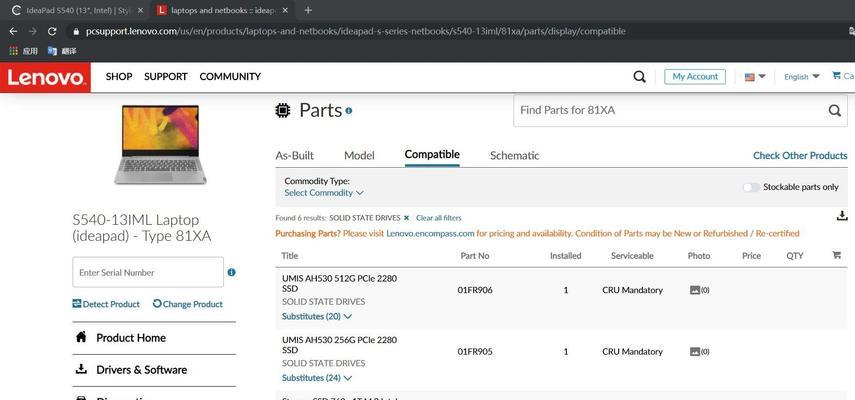Image resolution: width=855 pixels, height=400 pixels.
Task: Click UMIS AH530 256G PCIe 2280 SSD title
Action: click(339, 345)
